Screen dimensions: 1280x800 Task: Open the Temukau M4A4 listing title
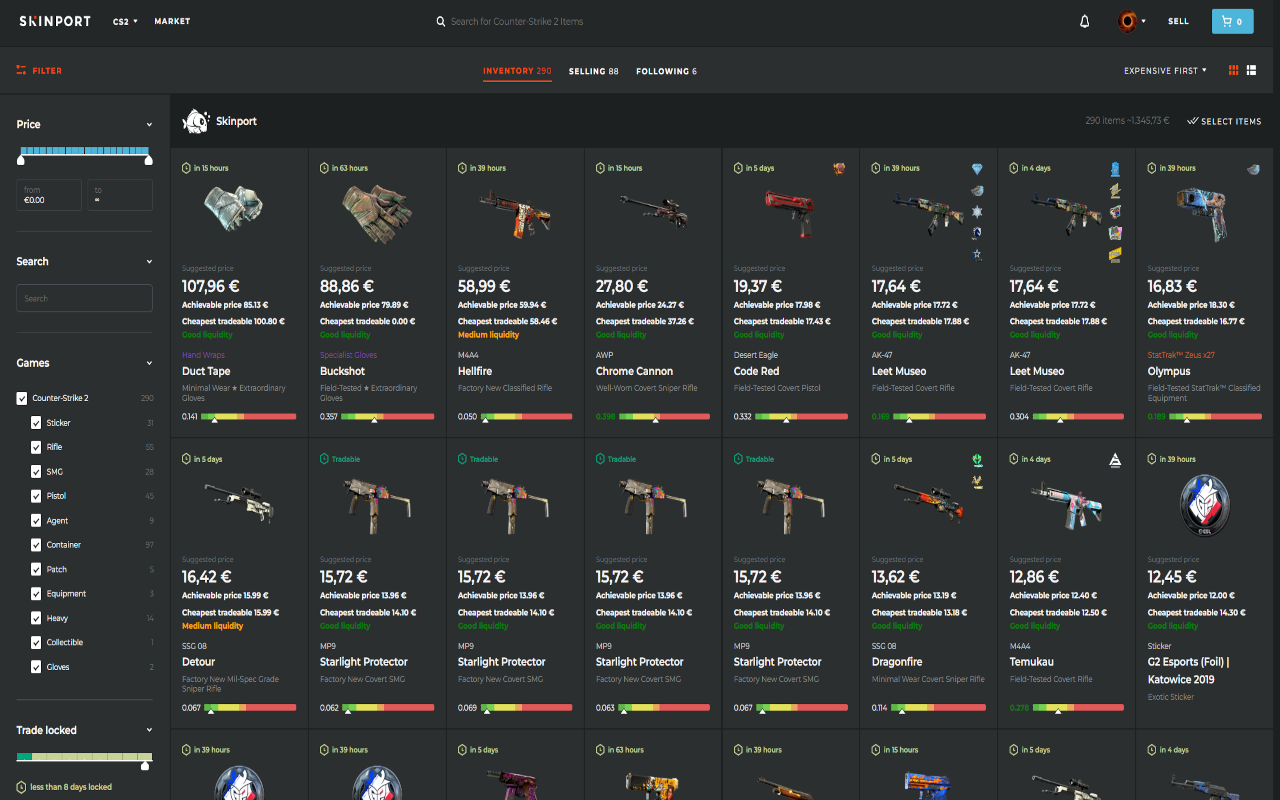tap(1032, 662)
